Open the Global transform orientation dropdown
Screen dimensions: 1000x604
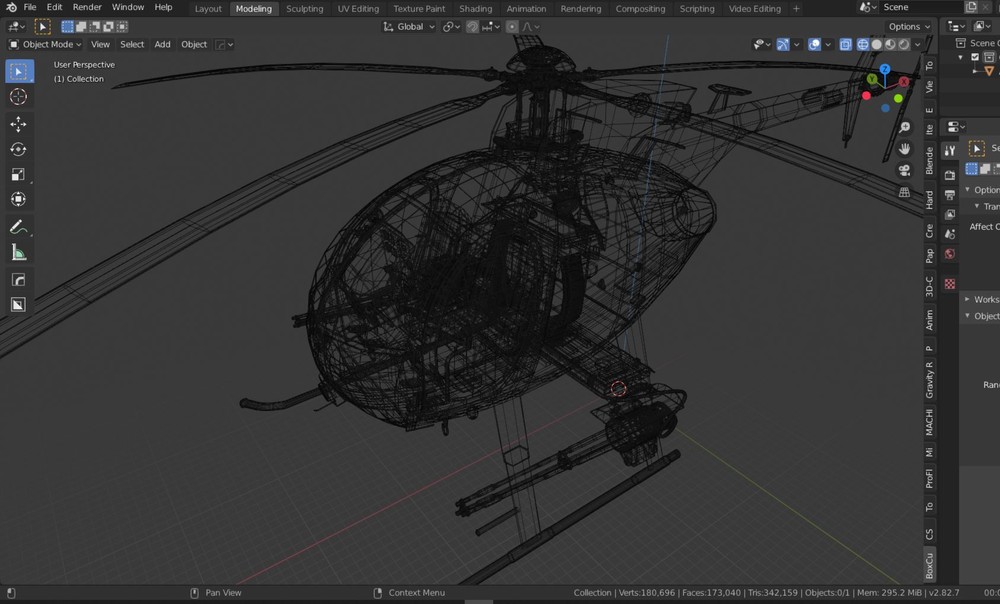point(410,27)
